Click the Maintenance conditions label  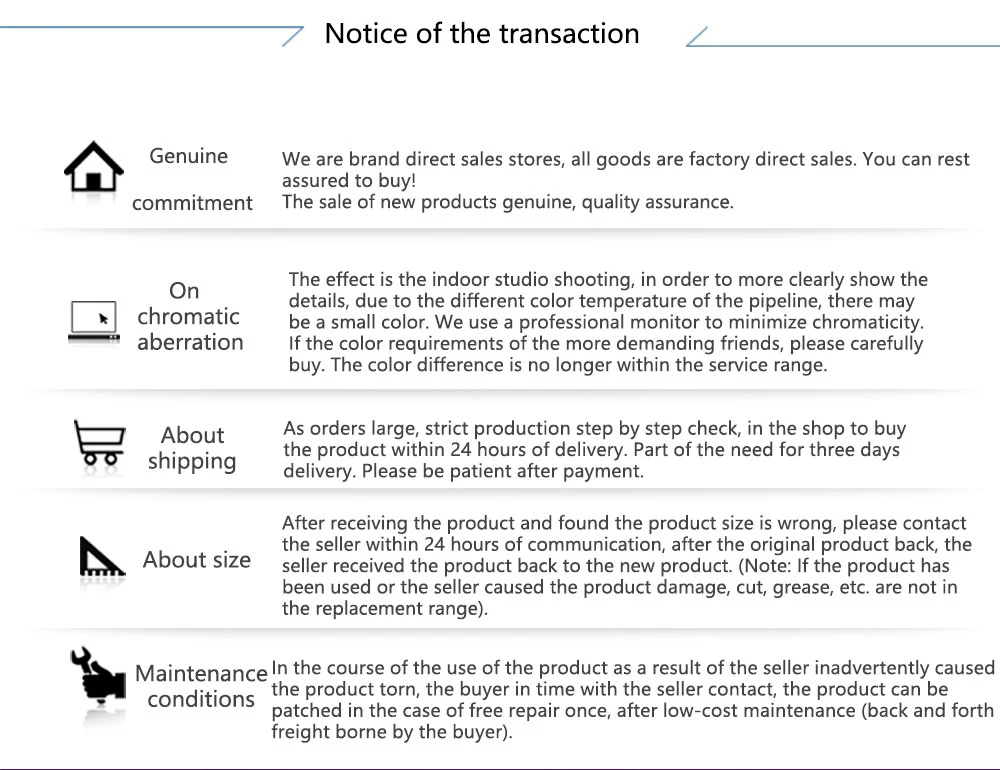[x=201, y=686]
